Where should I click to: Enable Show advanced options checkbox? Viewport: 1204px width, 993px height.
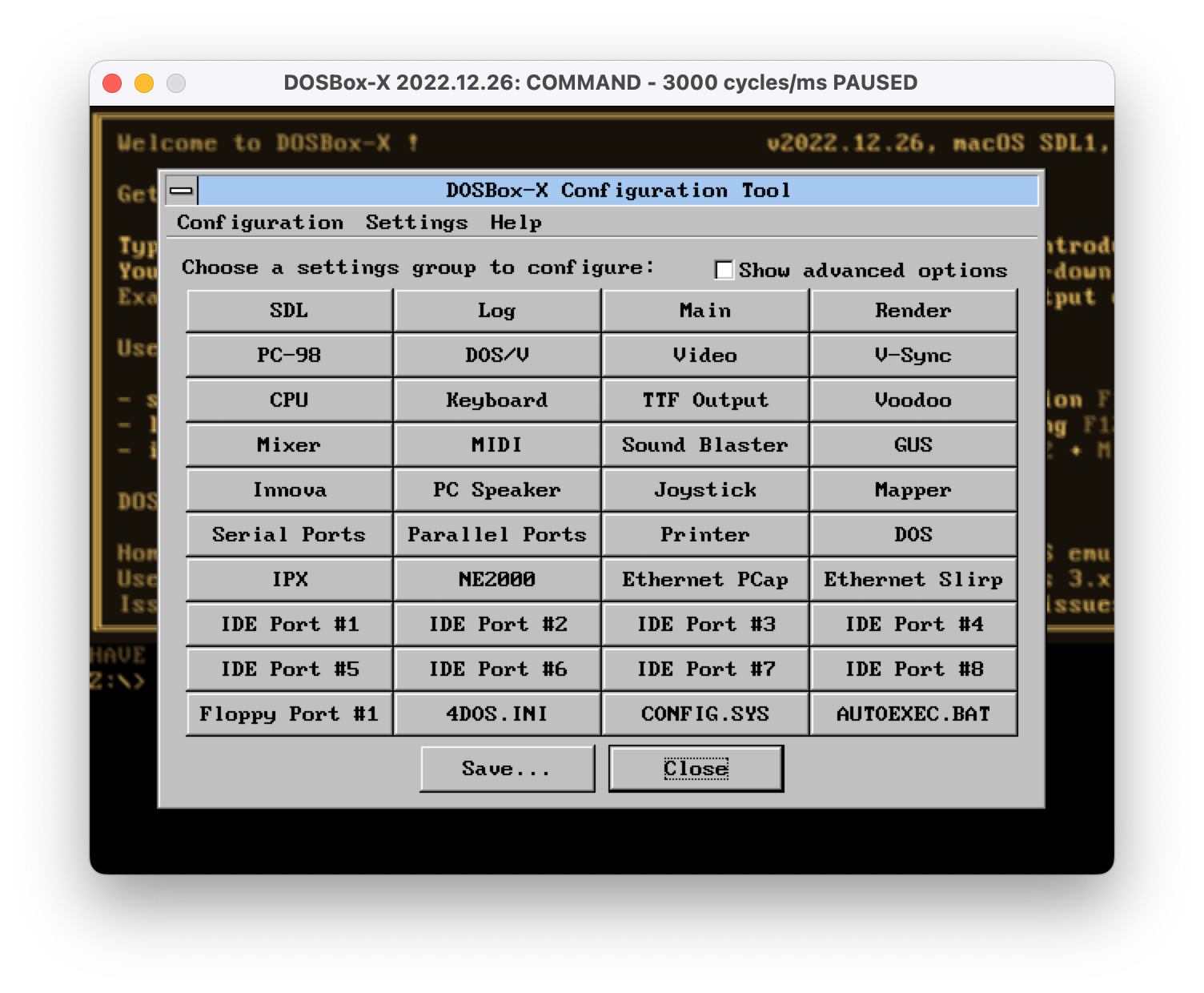click(724, 270)
